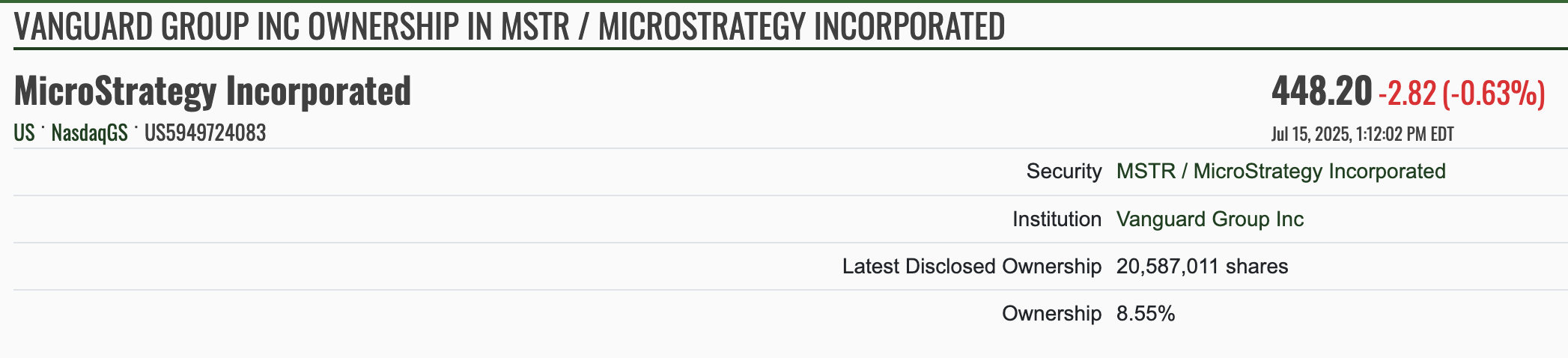Follow the Vanguard Group Inc institution link

click(1209, 219)
